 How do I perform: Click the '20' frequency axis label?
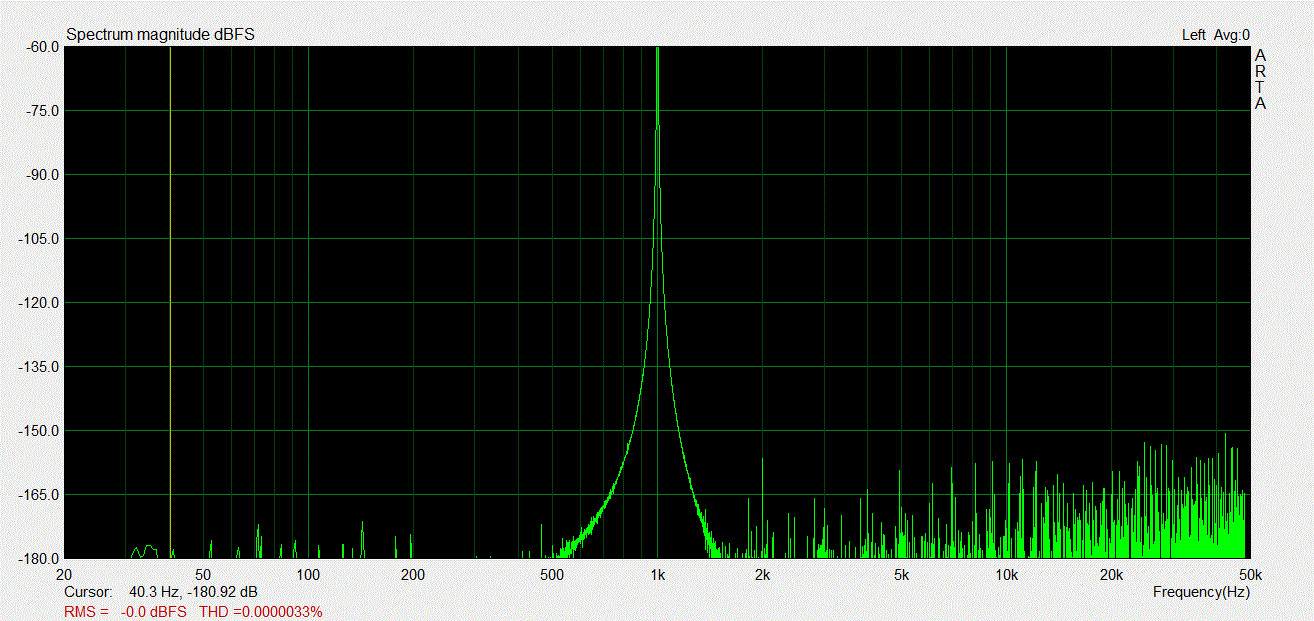point(64,575)
